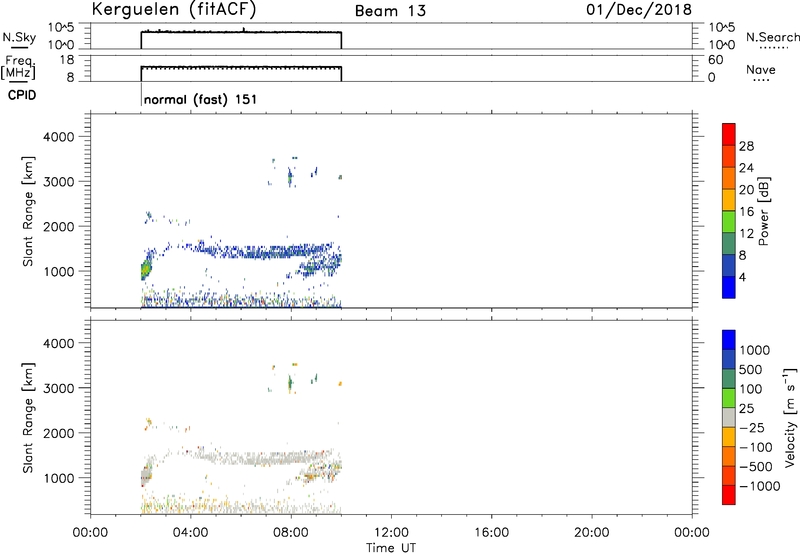Click the green echo cluster near 1000 km in power panel
The height and width of the screenshot is (554, 800).
coord(146,269)
